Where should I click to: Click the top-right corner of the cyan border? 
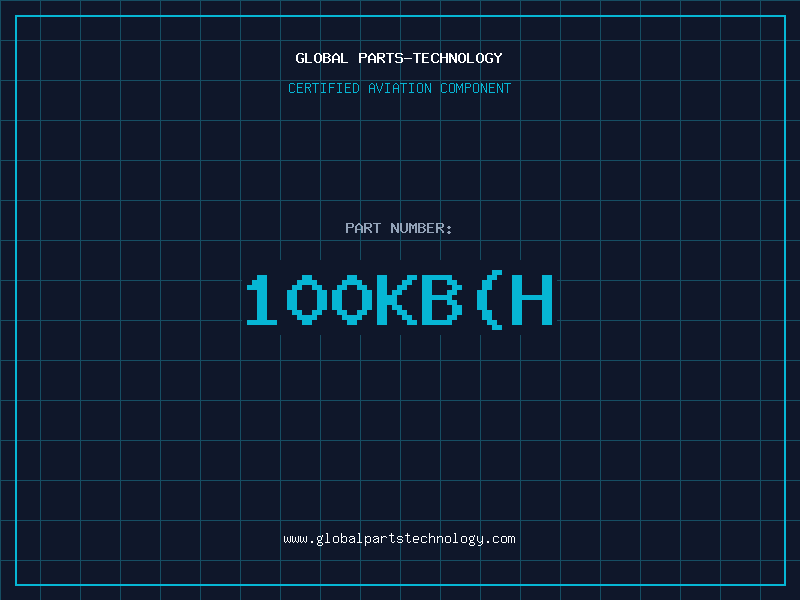tap(784, 16)
